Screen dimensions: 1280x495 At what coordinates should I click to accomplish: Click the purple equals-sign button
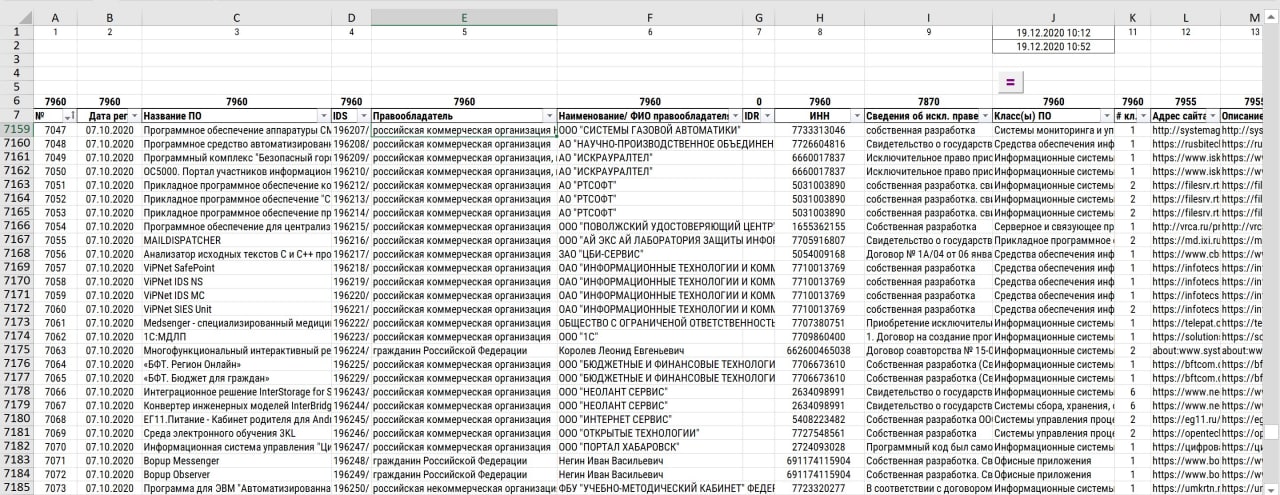coord(1010,83)
